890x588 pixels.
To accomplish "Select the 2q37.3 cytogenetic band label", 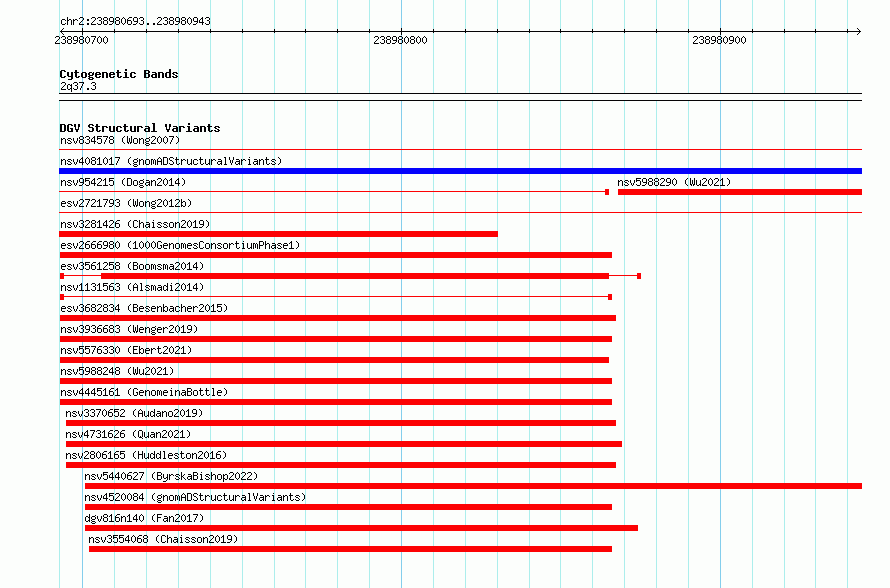I will 78,86.
